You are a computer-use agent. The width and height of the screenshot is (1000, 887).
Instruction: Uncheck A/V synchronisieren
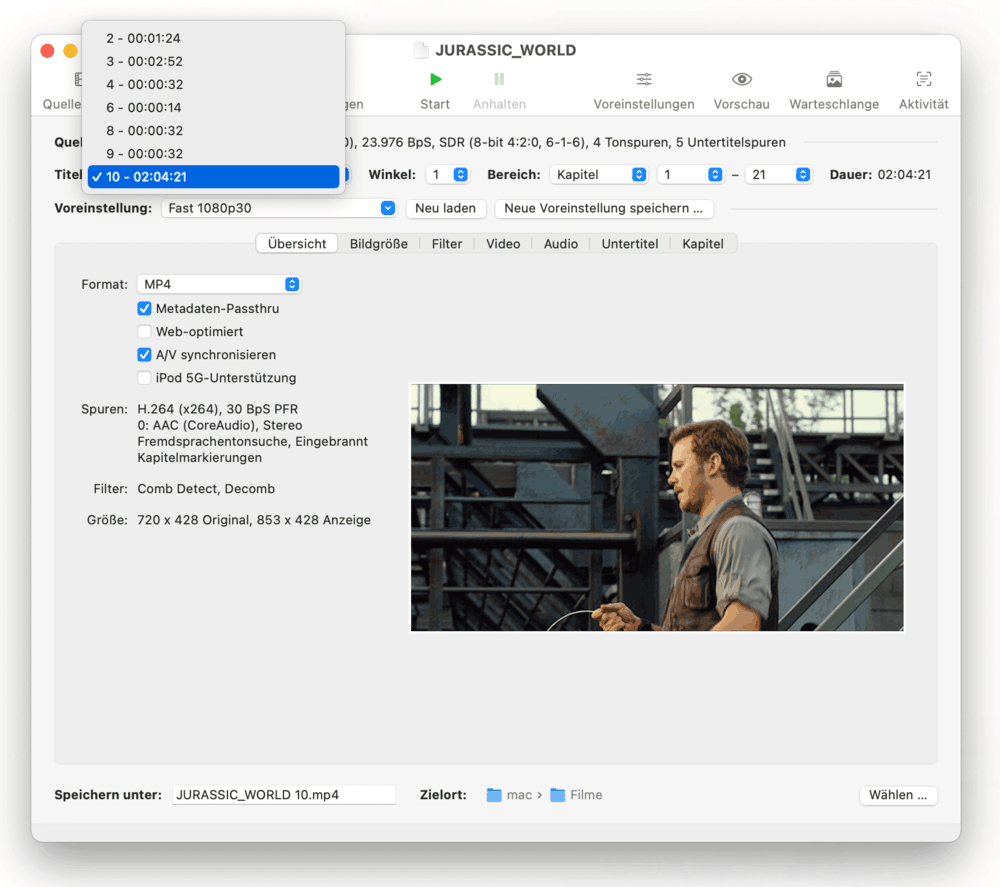click(145, 355)
